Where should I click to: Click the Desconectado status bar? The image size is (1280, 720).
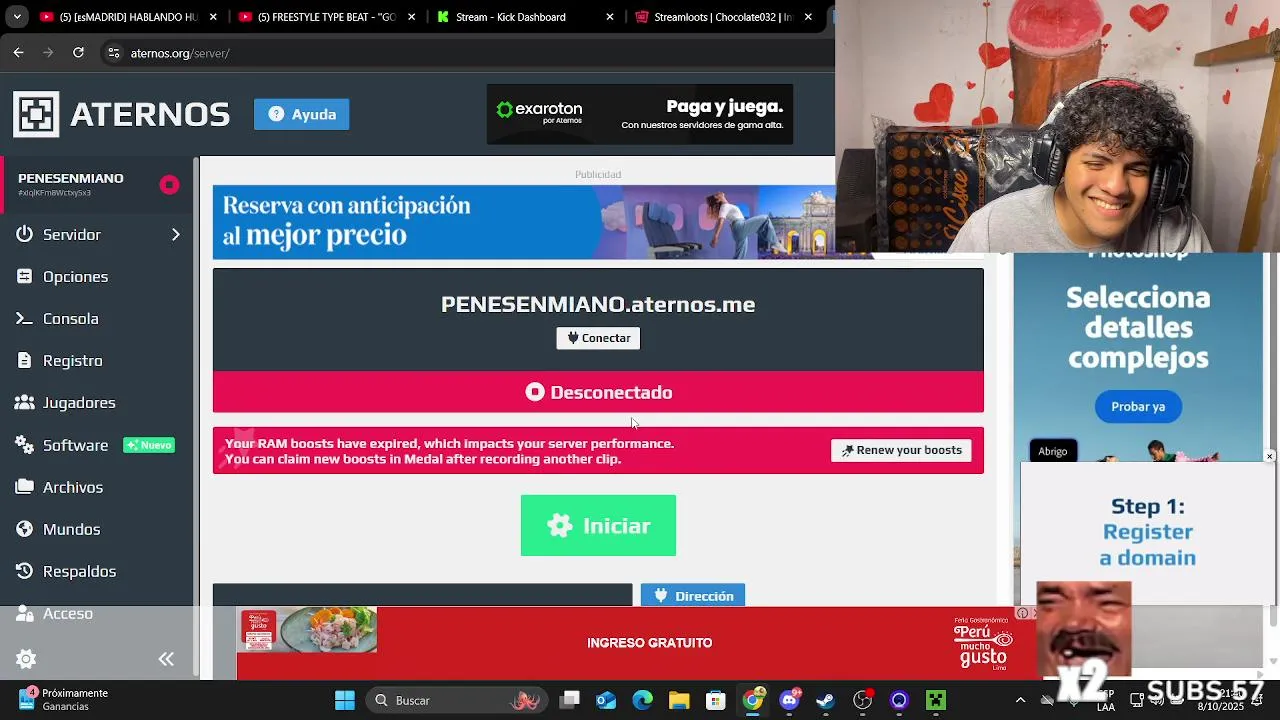tap(598, 392)
